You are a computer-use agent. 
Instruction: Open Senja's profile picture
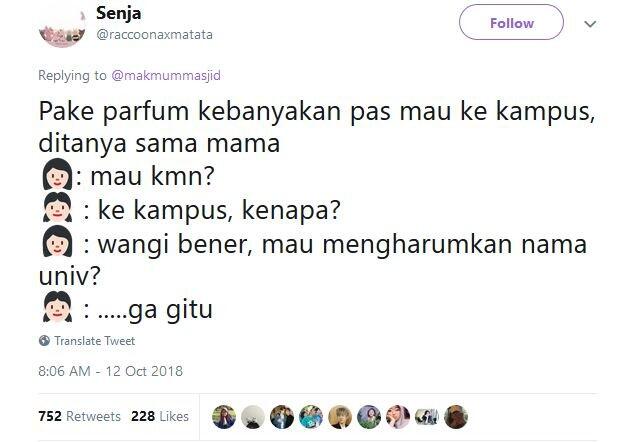(63, 28)
